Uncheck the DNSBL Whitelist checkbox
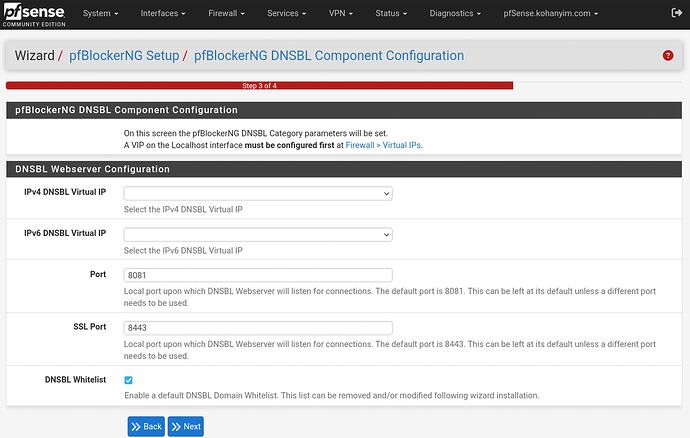 tap(128, 380)
